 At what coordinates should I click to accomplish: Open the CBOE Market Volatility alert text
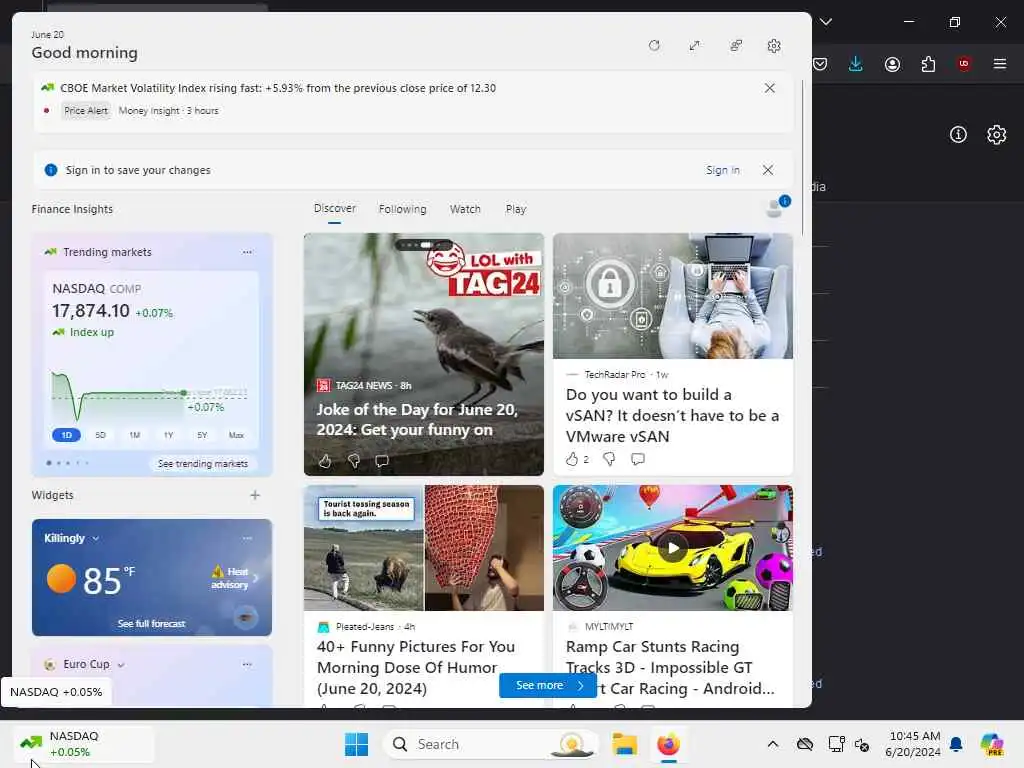(278, 88)
